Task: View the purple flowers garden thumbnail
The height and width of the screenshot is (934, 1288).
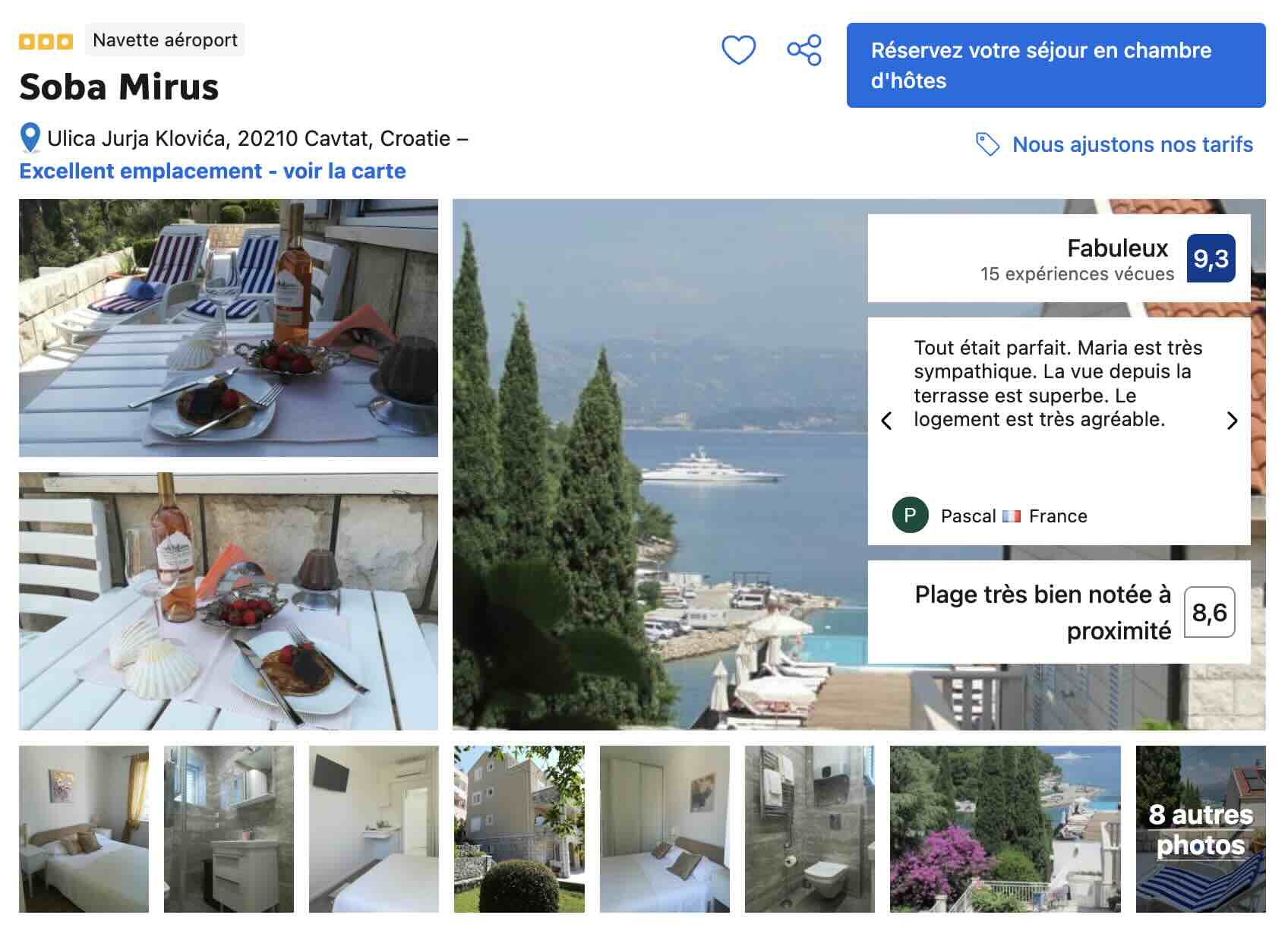Action: pos(1005,829)
